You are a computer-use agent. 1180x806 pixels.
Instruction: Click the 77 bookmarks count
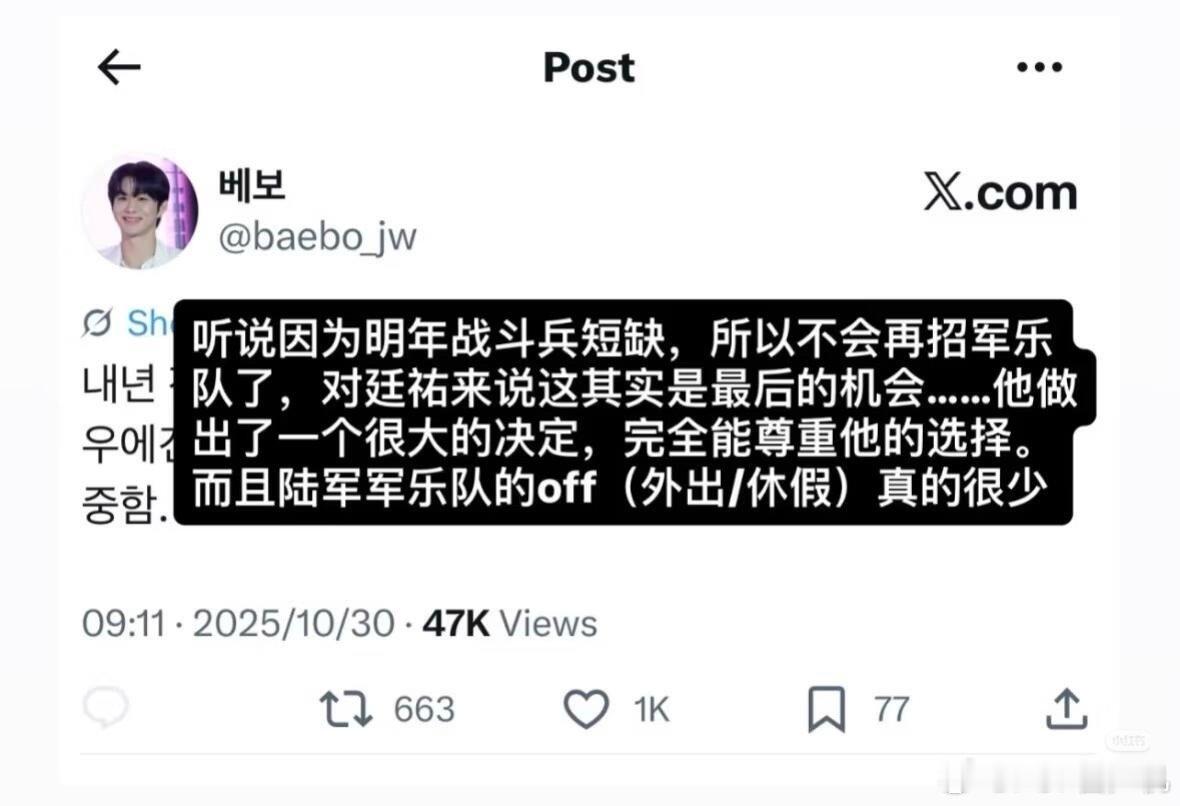[892, 710]
